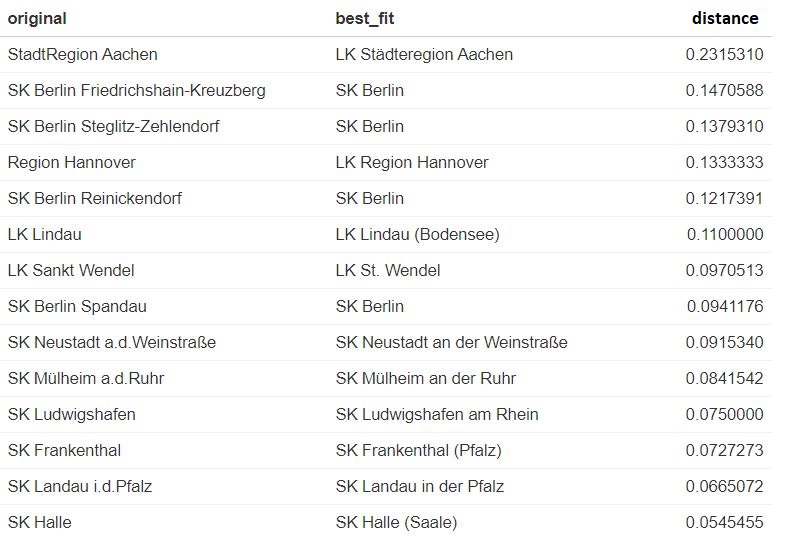Viewport: 786px width, 539px height.
Task: Click 'SK Berlin Steglitz-Zehlendorf' cell
Action: click(x=113, y=126)
